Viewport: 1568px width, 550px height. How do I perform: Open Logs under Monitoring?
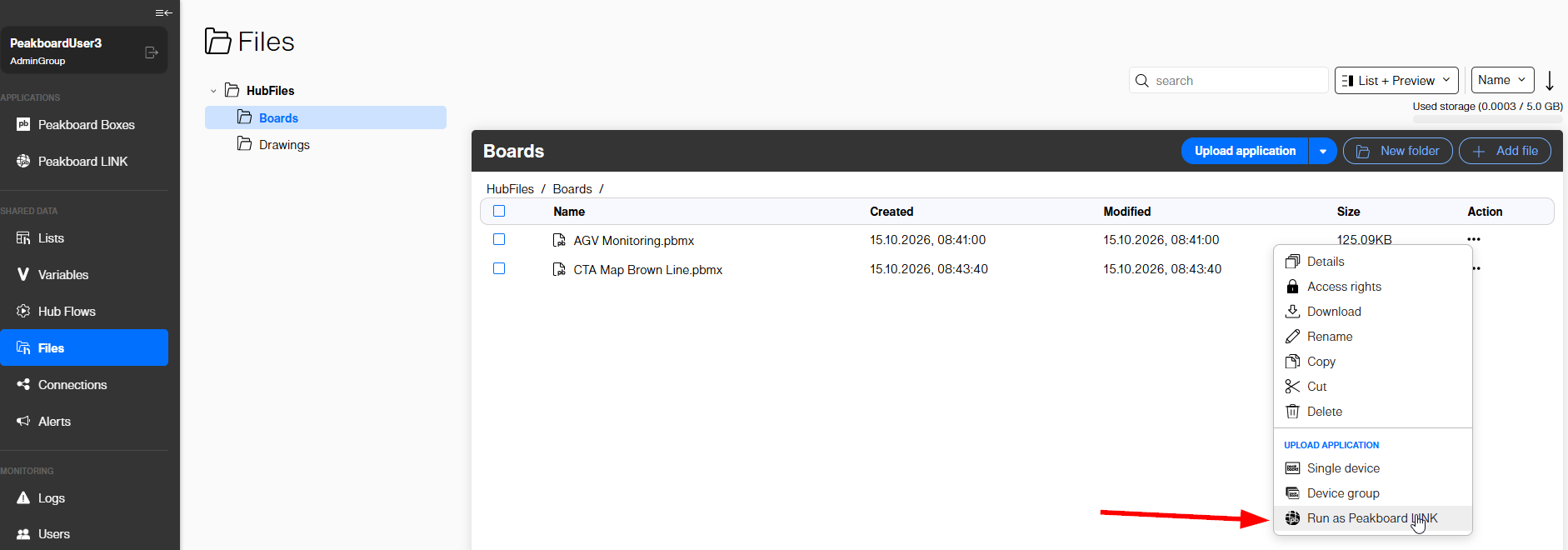84,498
